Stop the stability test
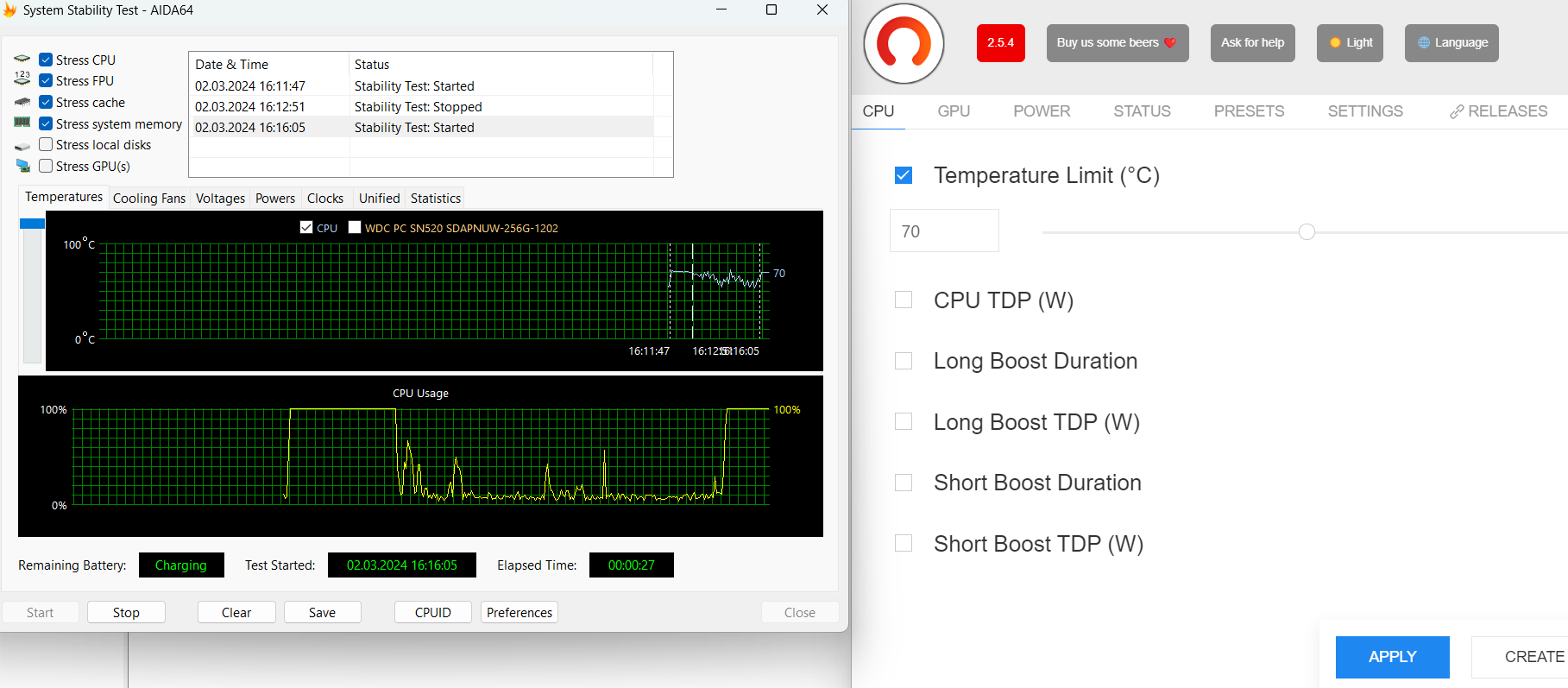This screenshot has width=1568, height=688. click(126, 612)
